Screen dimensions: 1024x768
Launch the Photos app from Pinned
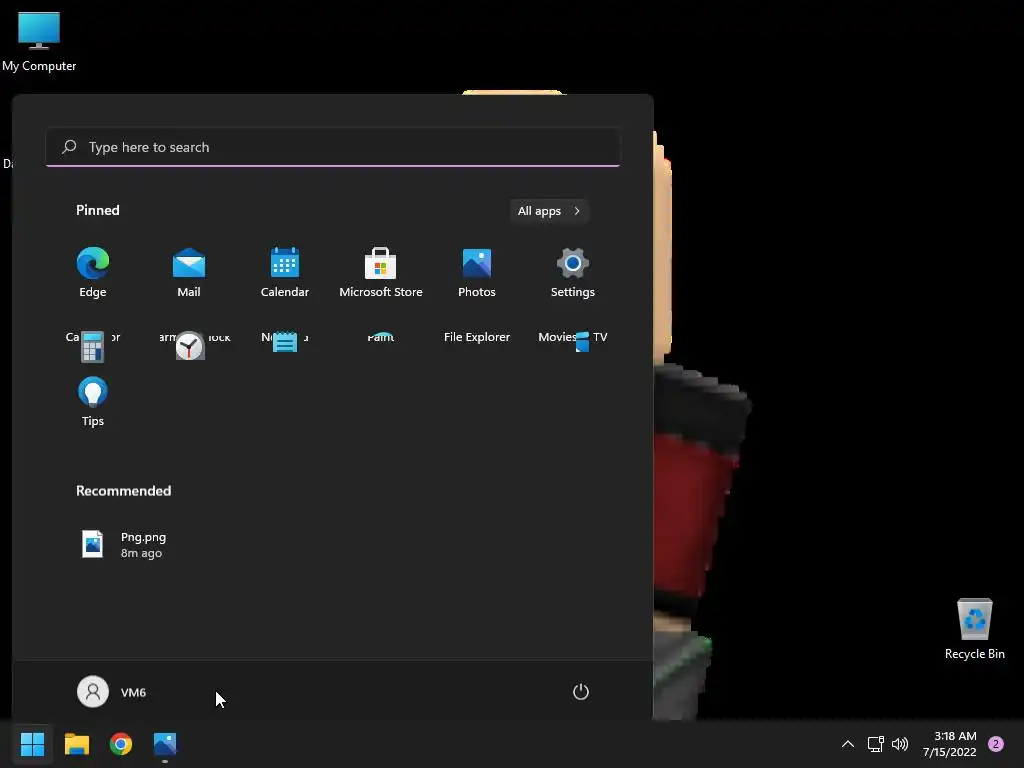point(477,273)
